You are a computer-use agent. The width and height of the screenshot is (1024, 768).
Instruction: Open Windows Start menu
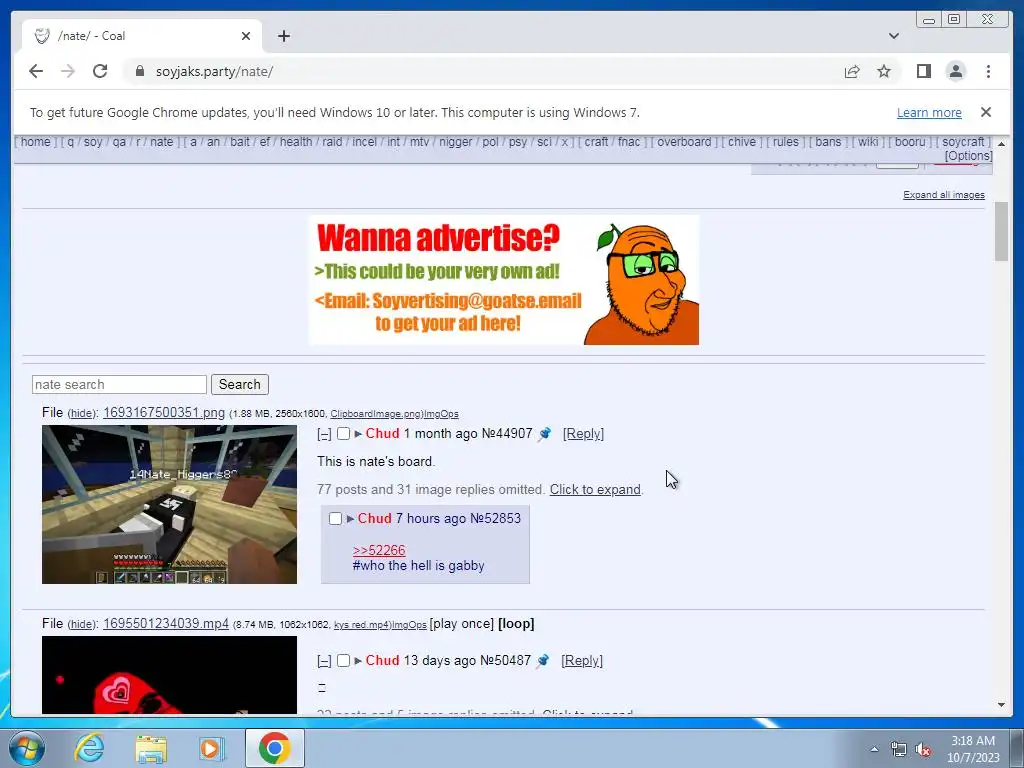[27, 748]
